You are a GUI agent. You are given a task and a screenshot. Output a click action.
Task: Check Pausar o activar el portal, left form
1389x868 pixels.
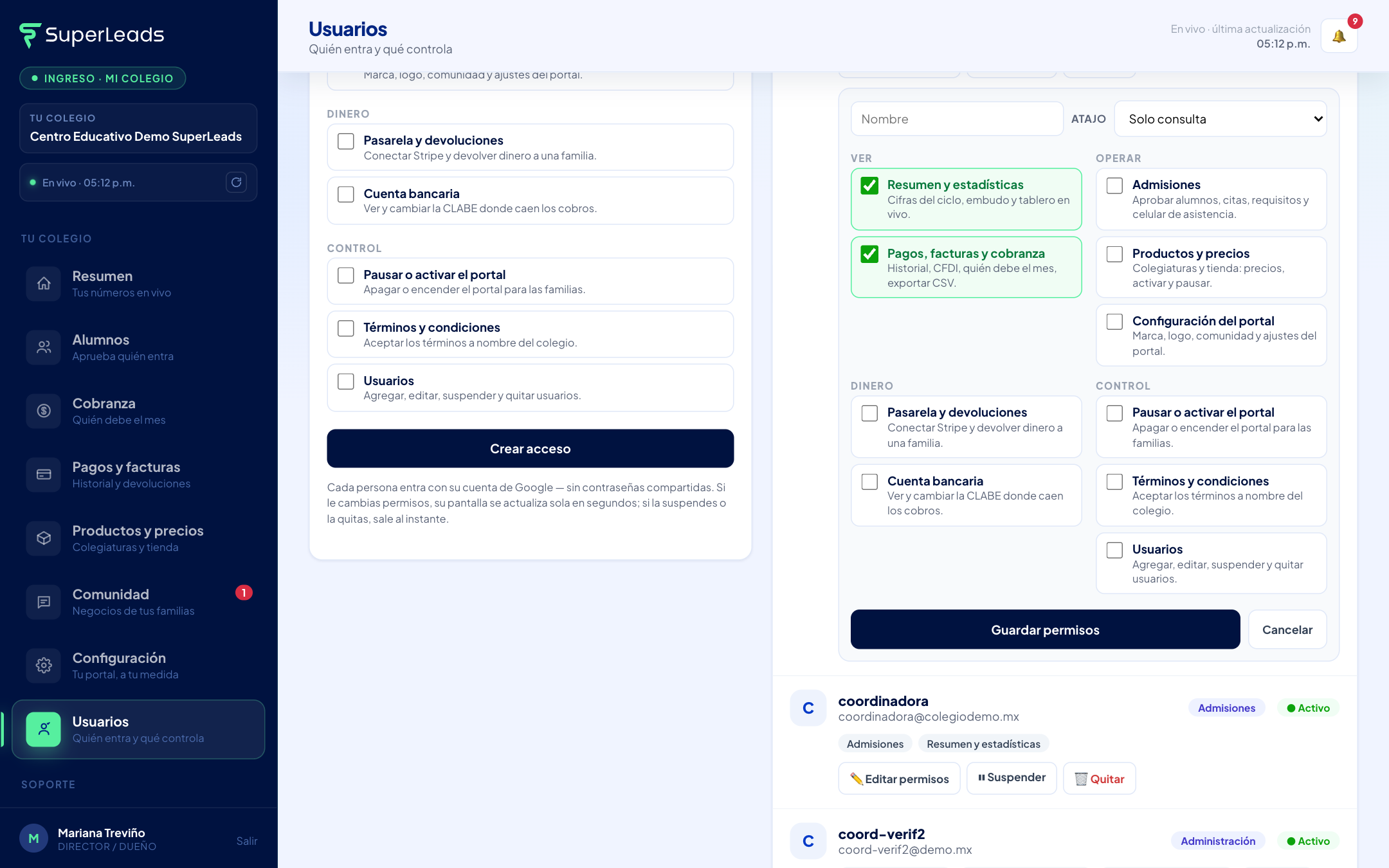346,275
